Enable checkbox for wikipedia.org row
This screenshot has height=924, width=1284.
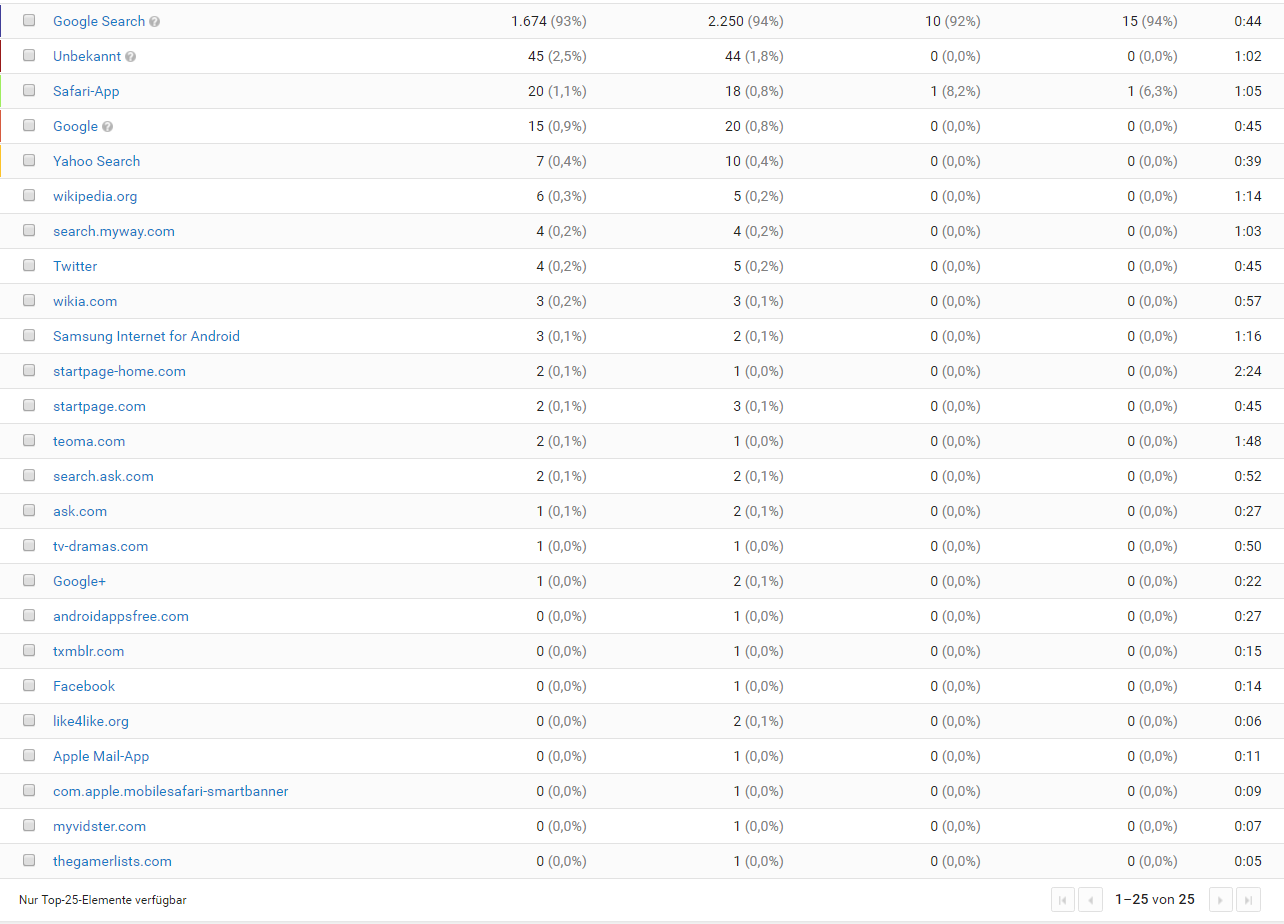pos(29,195)
